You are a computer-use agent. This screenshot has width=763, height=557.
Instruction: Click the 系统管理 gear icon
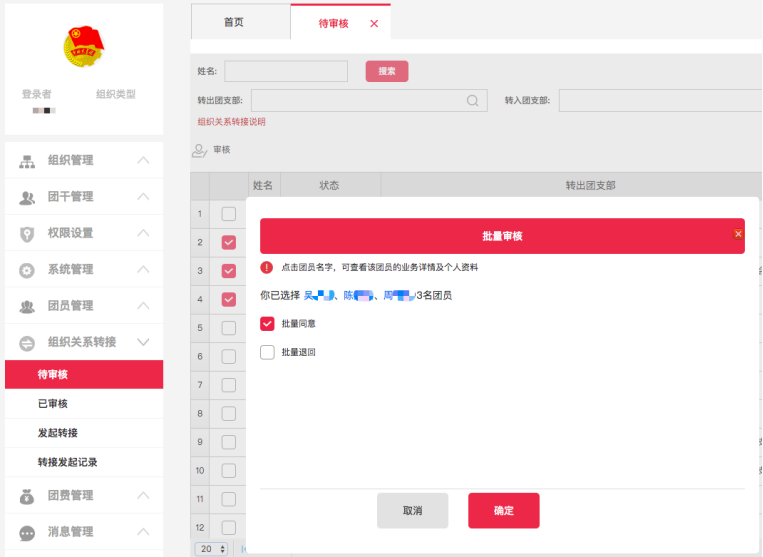point(27,270)
